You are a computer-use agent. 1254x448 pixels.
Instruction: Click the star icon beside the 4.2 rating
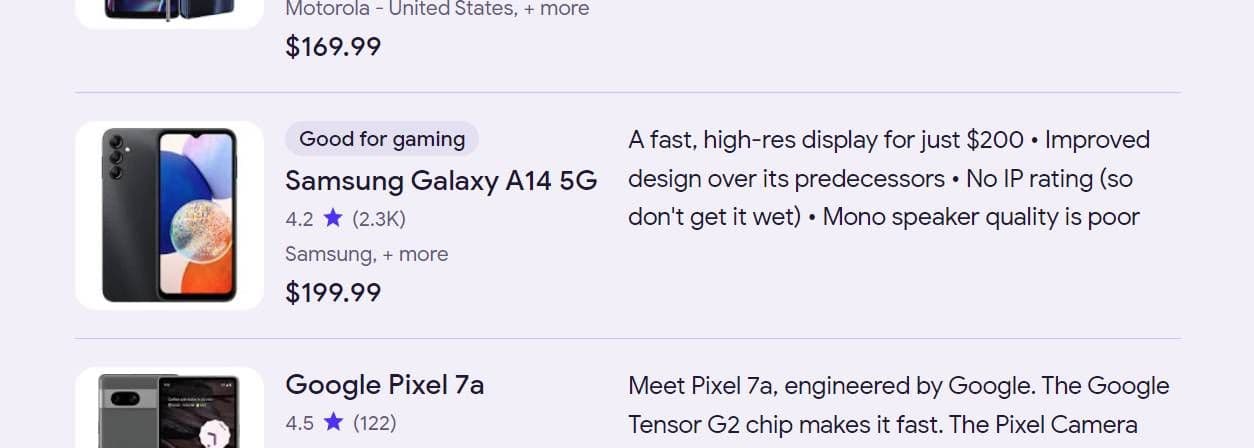point(333,218)
